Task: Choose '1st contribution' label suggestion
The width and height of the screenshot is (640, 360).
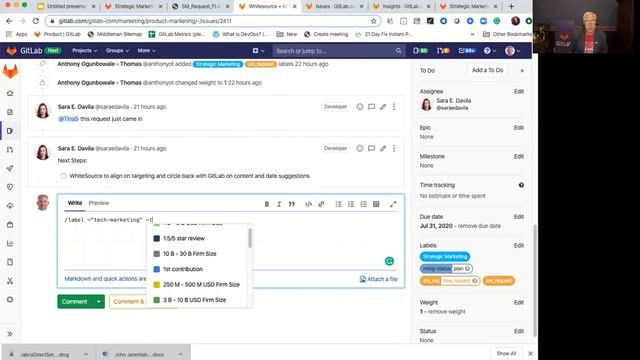Action: (x=198, y=269)
